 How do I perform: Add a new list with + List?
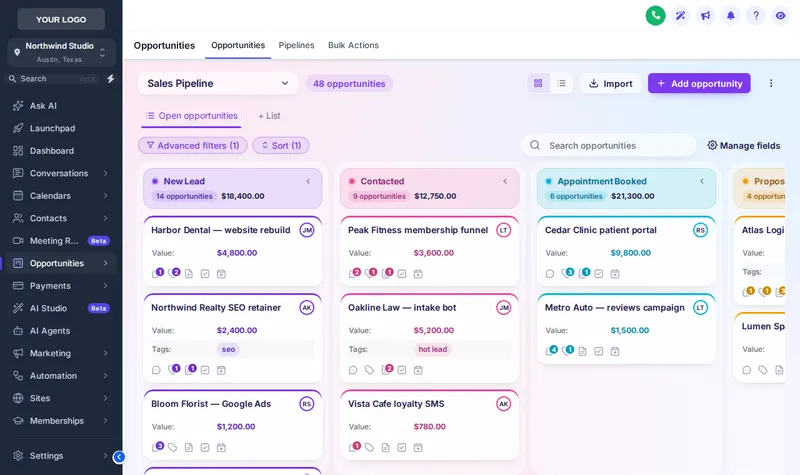[x=269, y=116]
